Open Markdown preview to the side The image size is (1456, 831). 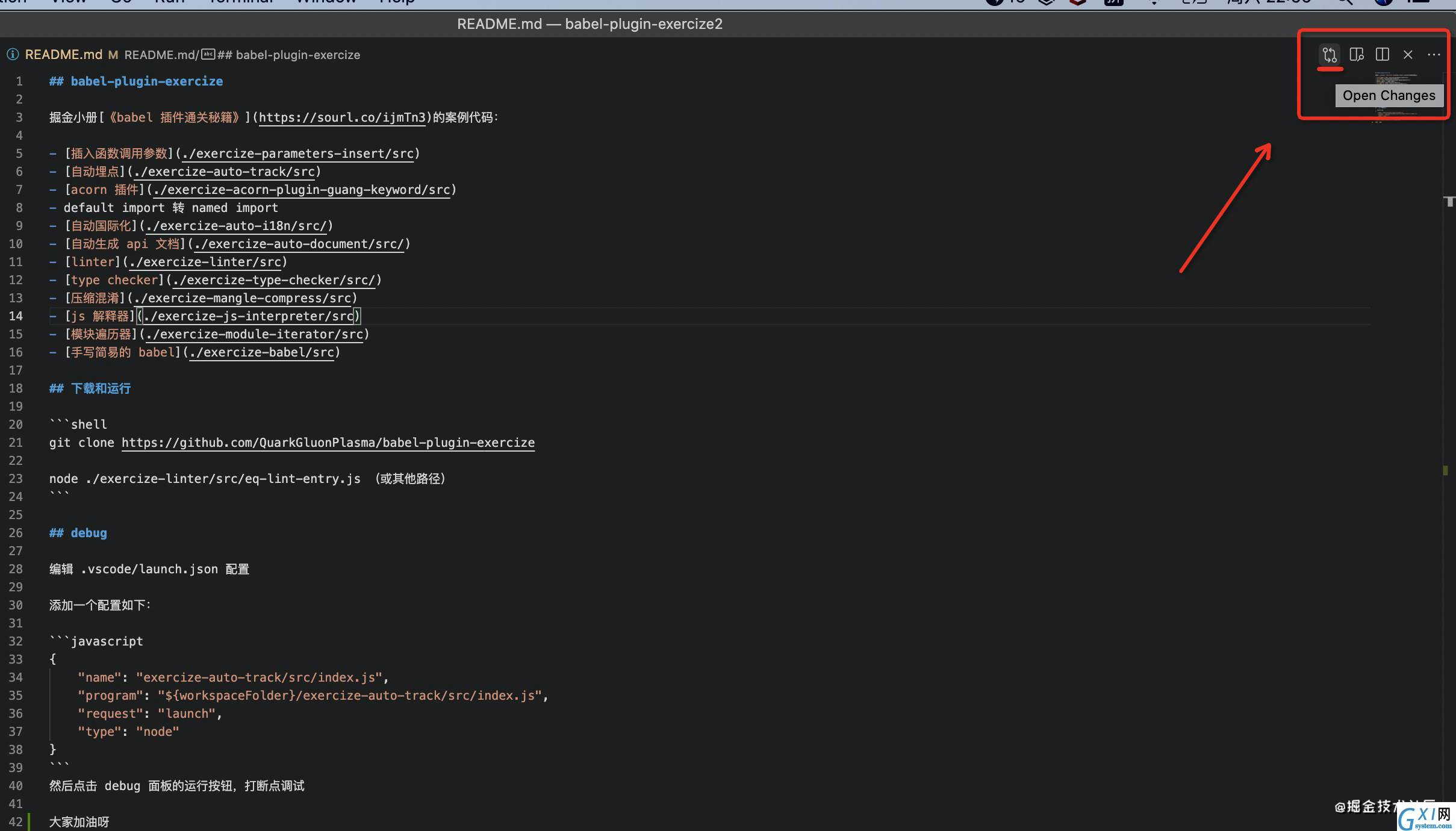coord(1356,55)
